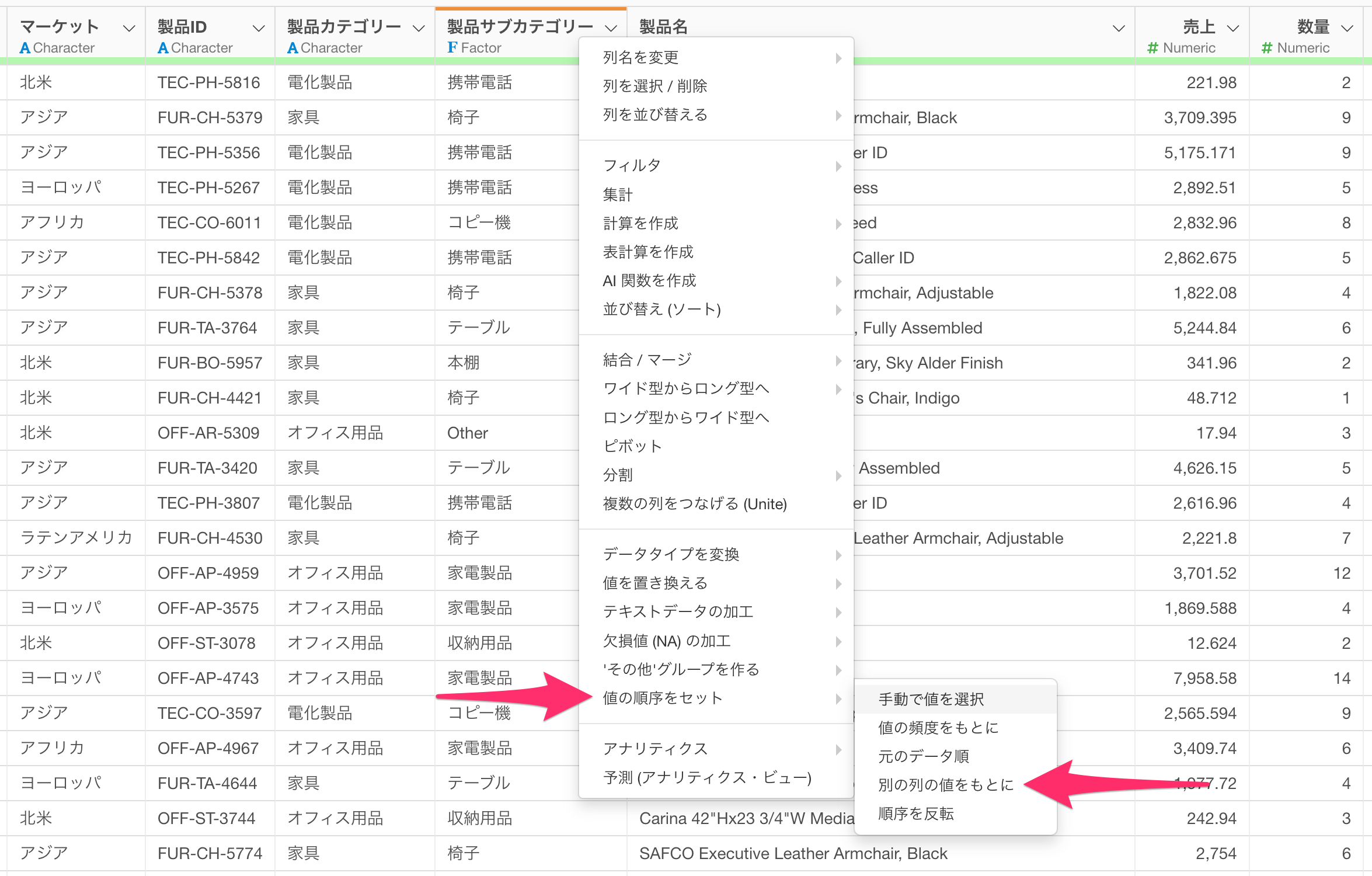Click Numeric hash icon under 数量

click(1266, 48)
